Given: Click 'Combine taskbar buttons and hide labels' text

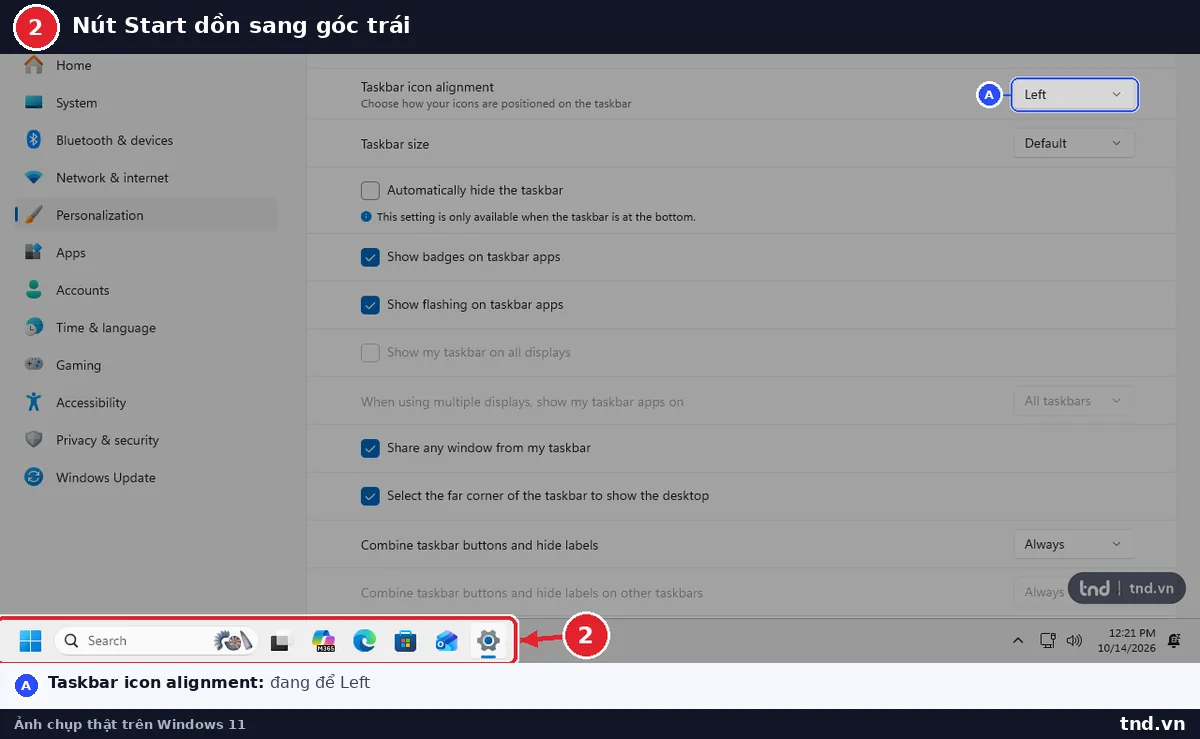Looking at the screenshot, I should click(480, 545).
